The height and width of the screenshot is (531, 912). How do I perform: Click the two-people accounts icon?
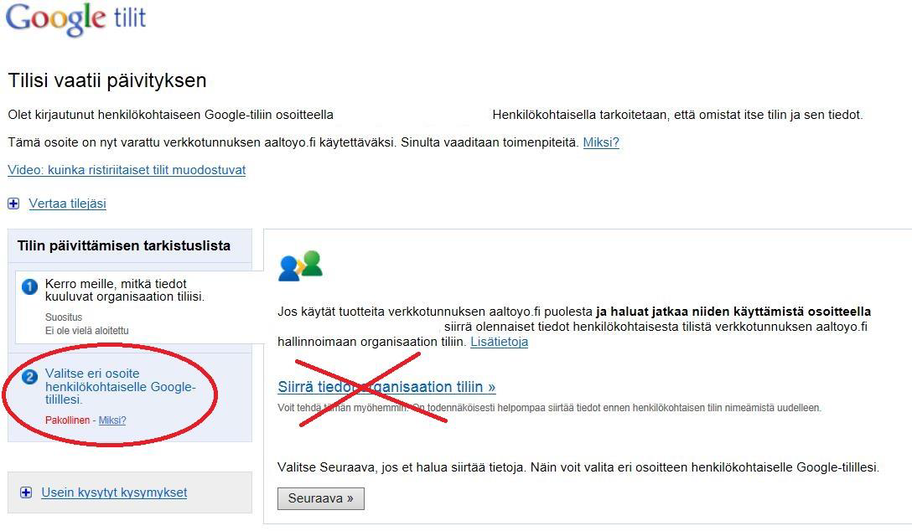click(300, 265)
